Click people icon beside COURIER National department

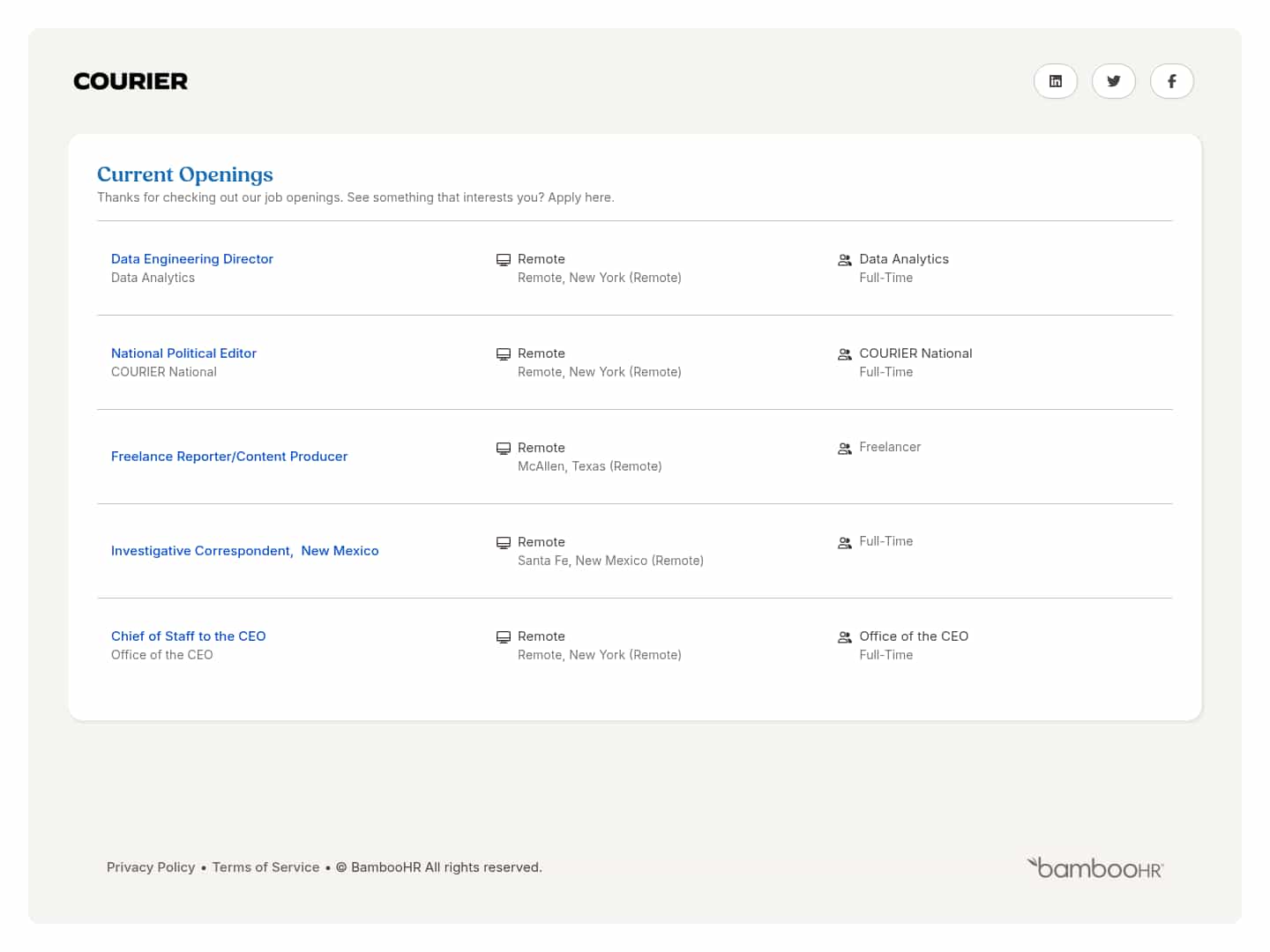tap(845, 354)
